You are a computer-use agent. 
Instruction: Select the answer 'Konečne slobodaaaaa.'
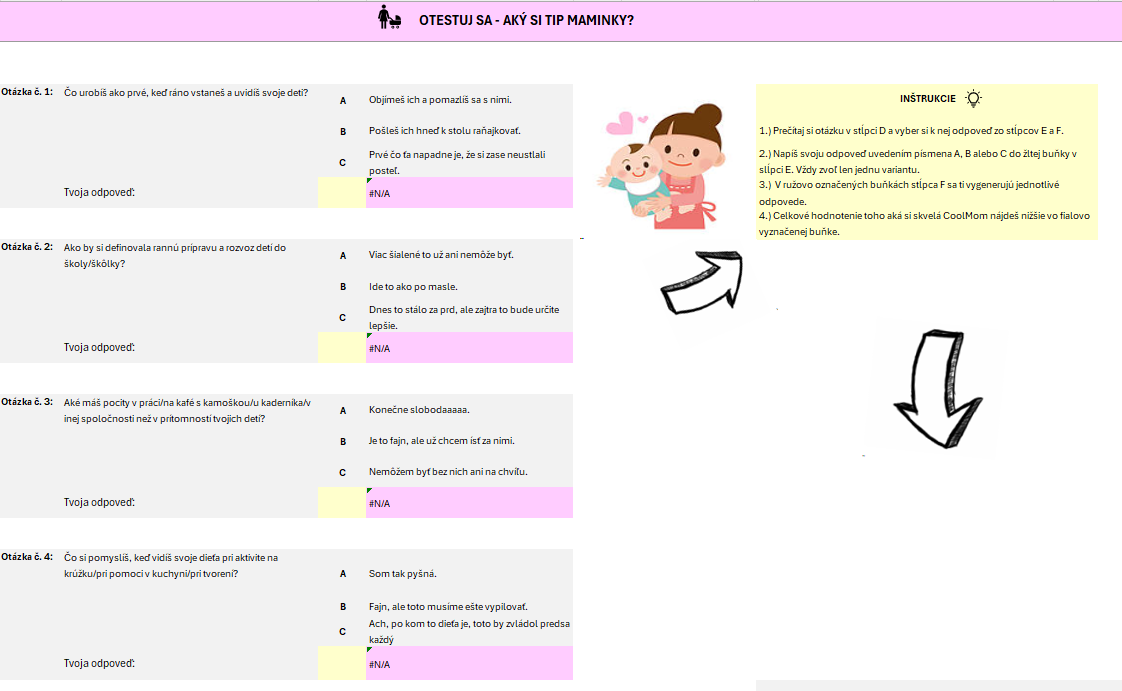tap(419, 410)
